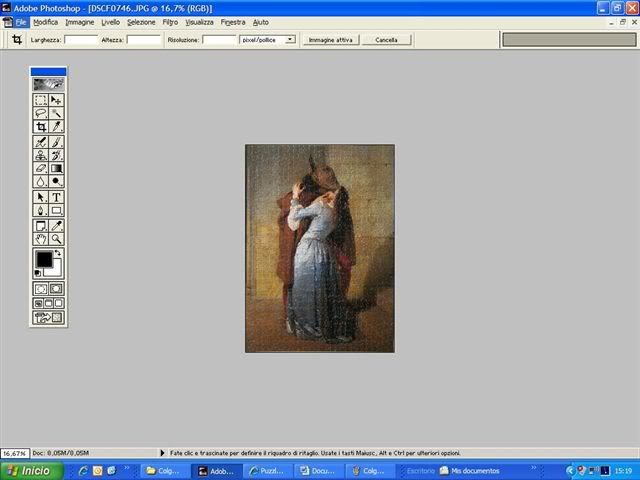Select the Lasso tool
The width and height of the screenshot is (640, 480).
coord(40,113)
